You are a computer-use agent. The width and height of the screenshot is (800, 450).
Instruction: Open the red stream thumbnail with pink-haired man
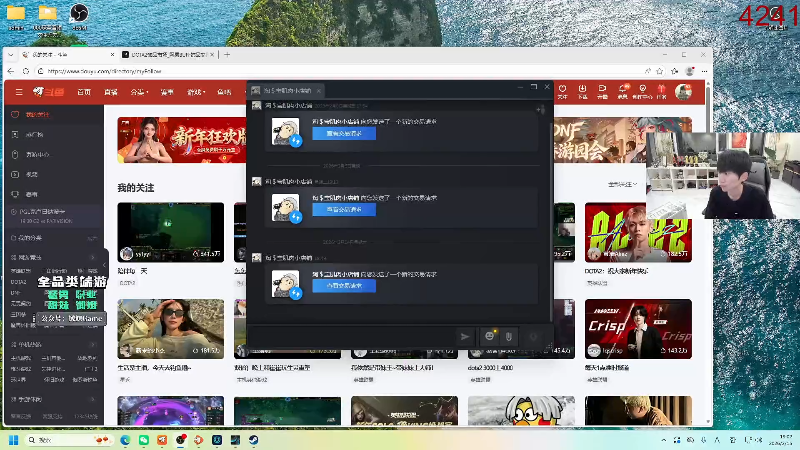(638, 232)
